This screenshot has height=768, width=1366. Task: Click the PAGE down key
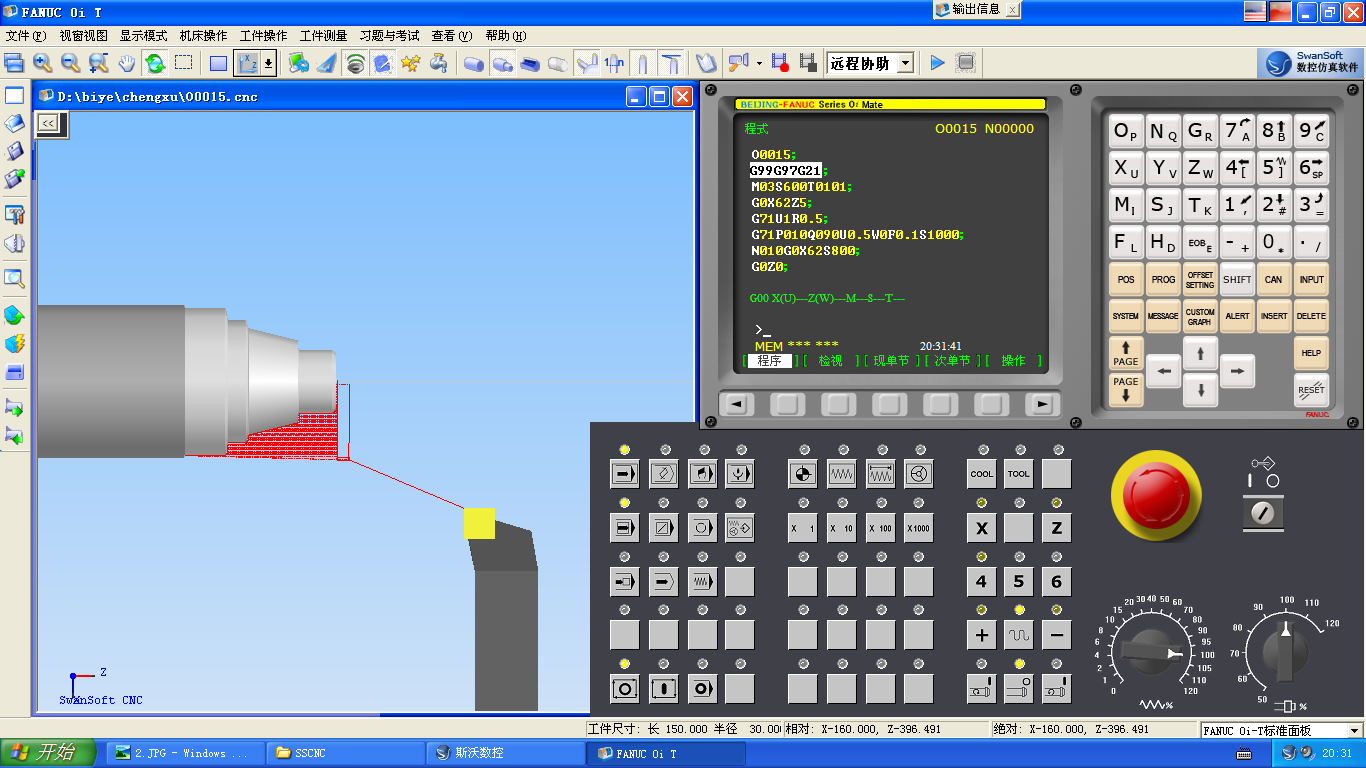tap(1126, 389)
